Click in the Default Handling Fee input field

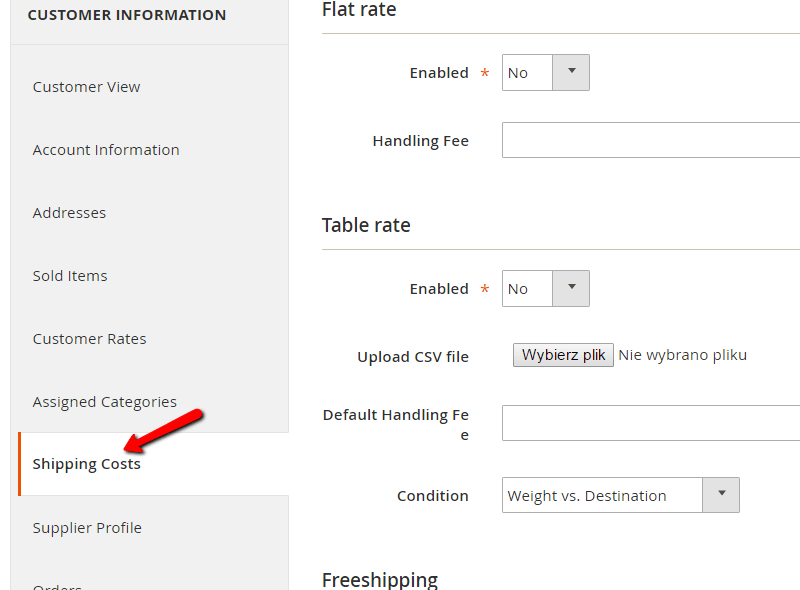[650, 423]
